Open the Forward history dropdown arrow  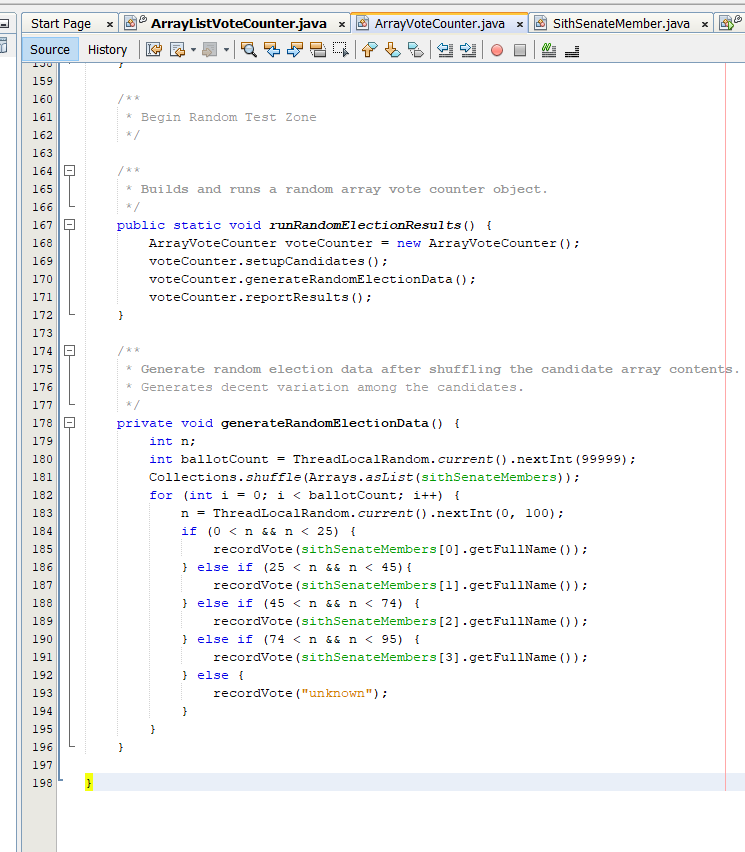coord(226,50)
